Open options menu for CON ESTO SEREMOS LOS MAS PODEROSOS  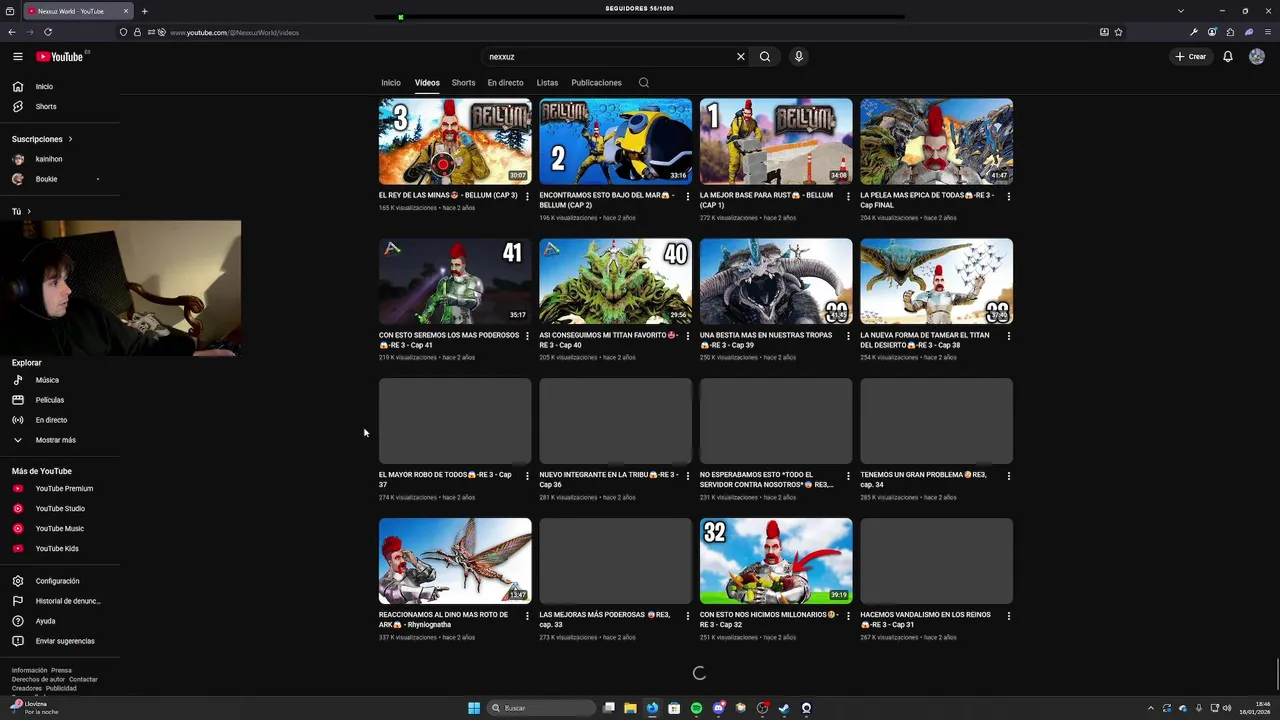(x=527, y=337)
